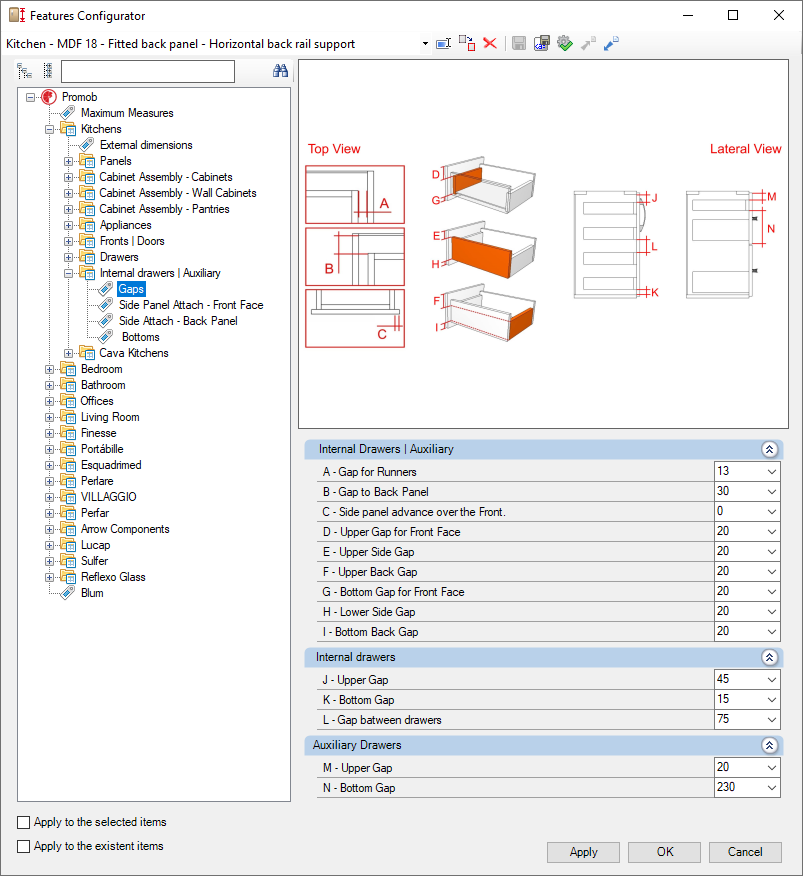Expand the Drawers folder in the tree
803x876 pixels.
(68, 257)
